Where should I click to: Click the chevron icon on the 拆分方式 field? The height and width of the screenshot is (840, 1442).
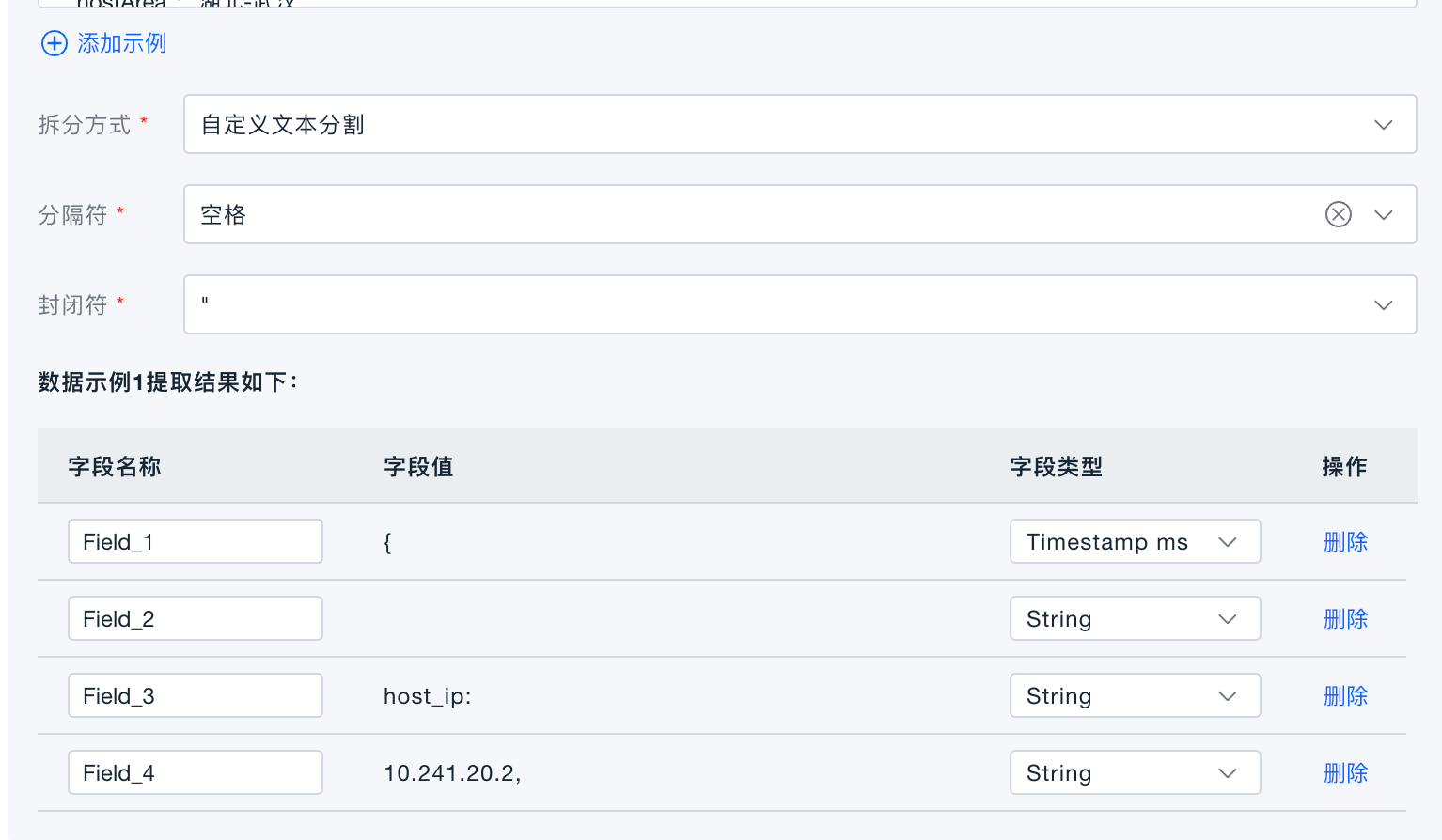coord(1383,124)
